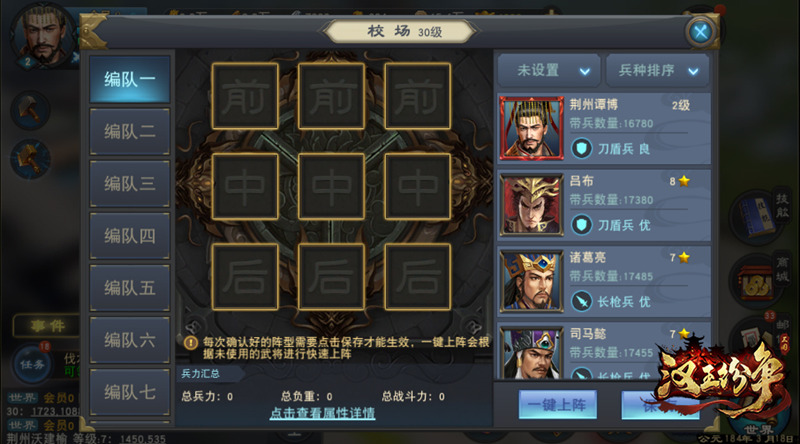800x444 pixels.
Task: Expand the 兵种排序 sort dropdown
Action: 658,70
